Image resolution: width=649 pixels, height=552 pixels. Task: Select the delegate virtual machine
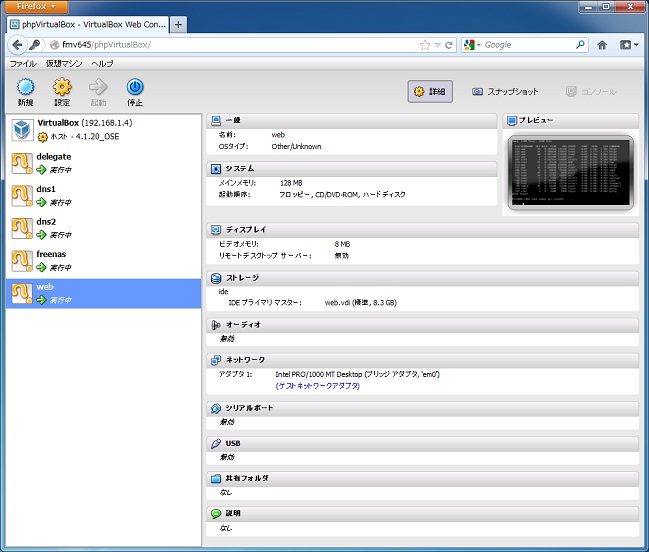click(103, 163)
